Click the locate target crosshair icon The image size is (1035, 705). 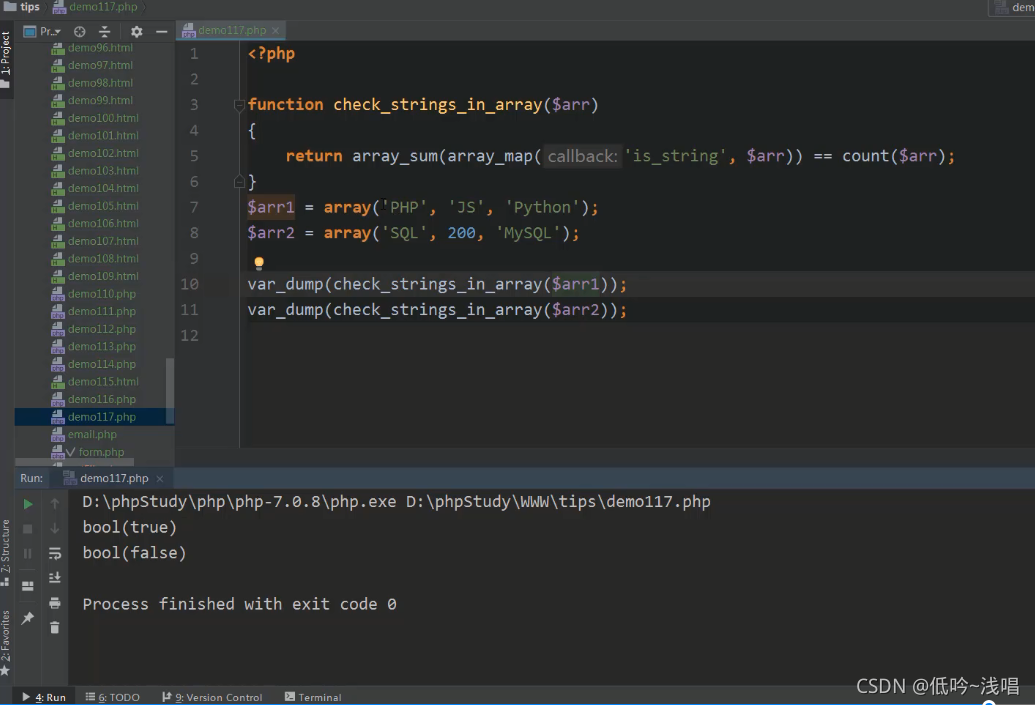tap(80, 32)
